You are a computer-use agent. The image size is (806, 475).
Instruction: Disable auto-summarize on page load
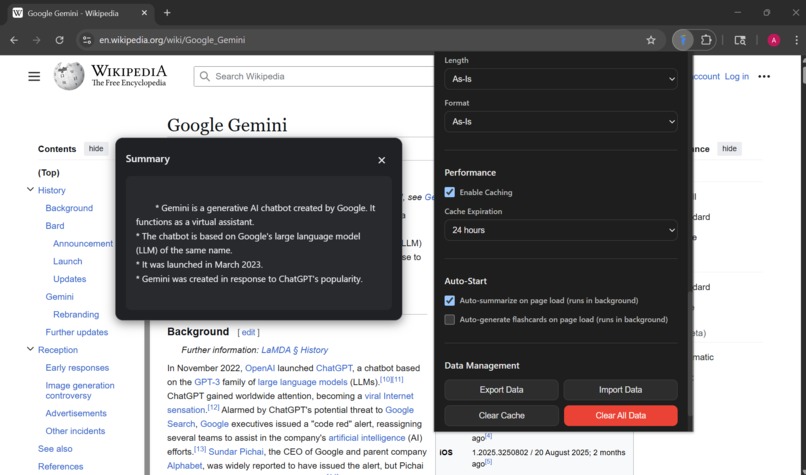coord(450,301)
